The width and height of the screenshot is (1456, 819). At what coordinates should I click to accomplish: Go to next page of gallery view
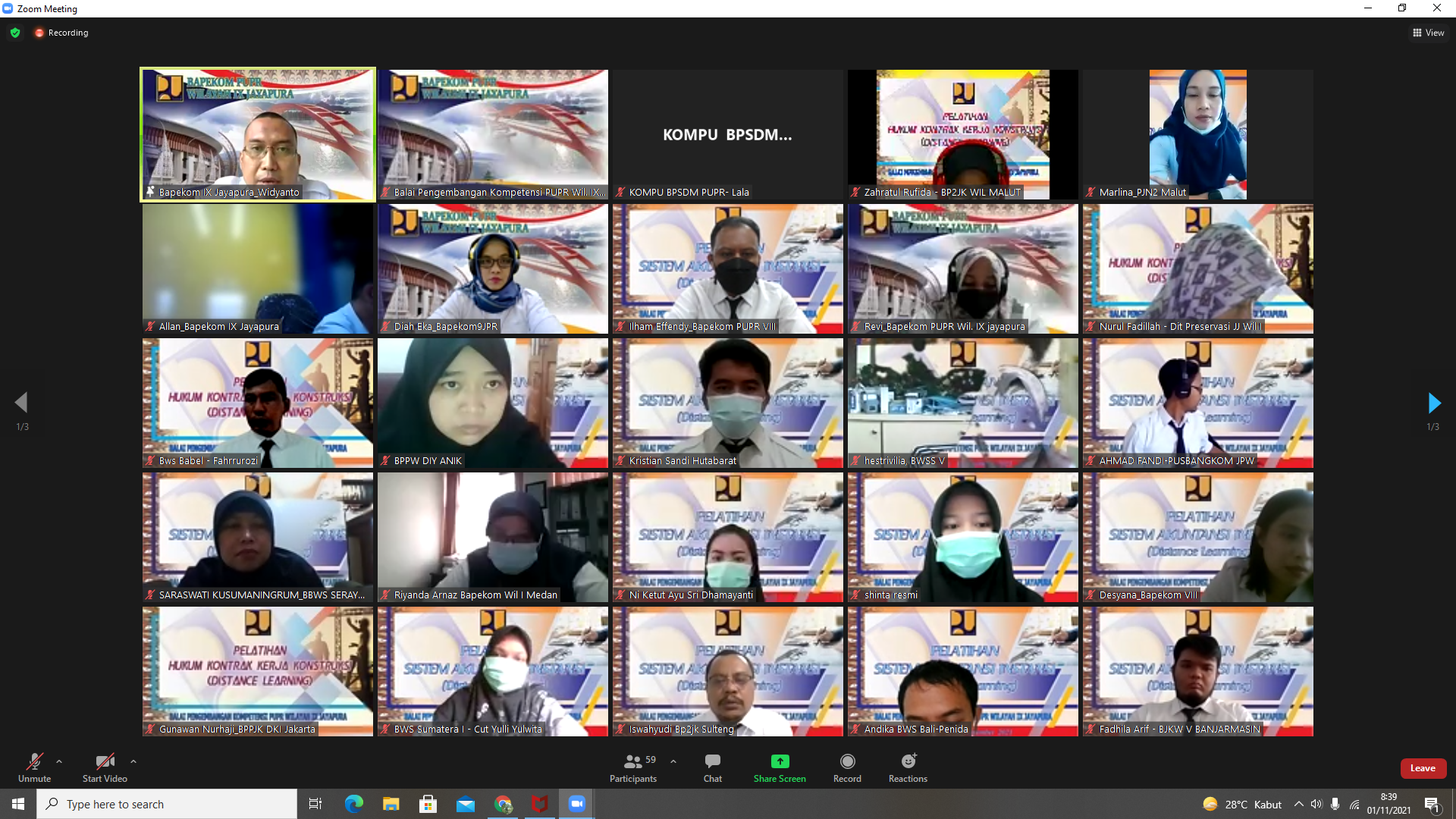1433,403
